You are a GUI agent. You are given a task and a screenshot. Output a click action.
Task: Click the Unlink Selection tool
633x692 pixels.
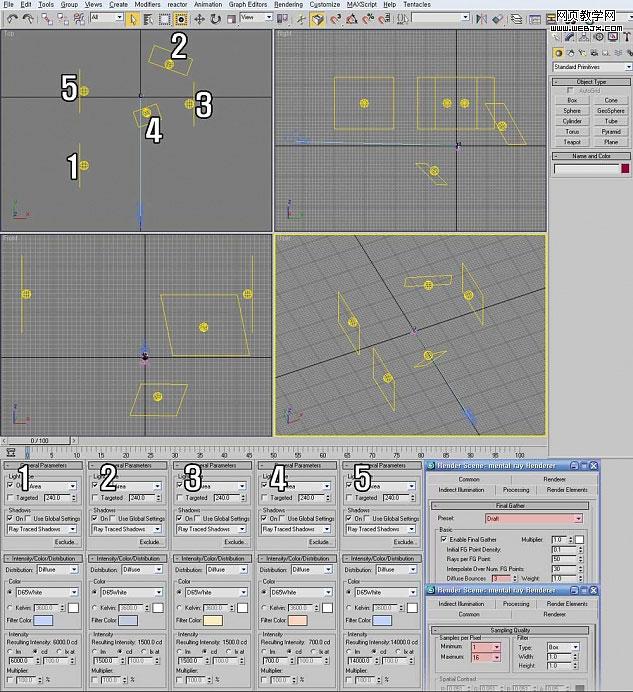[x=63, y=19]
